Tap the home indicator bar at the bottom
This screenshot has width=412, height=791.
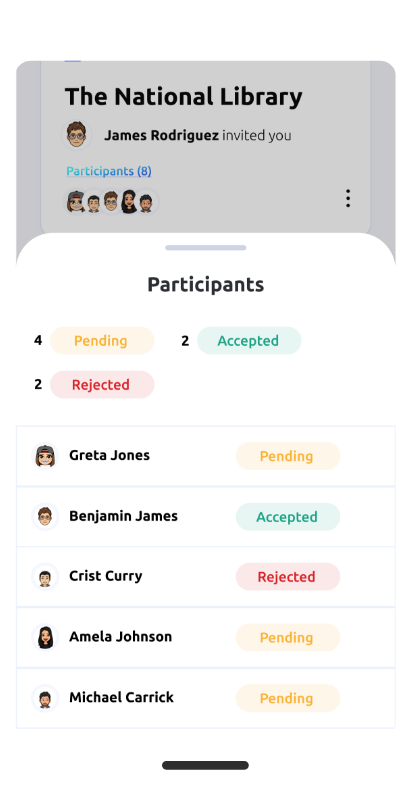point(205,765)
